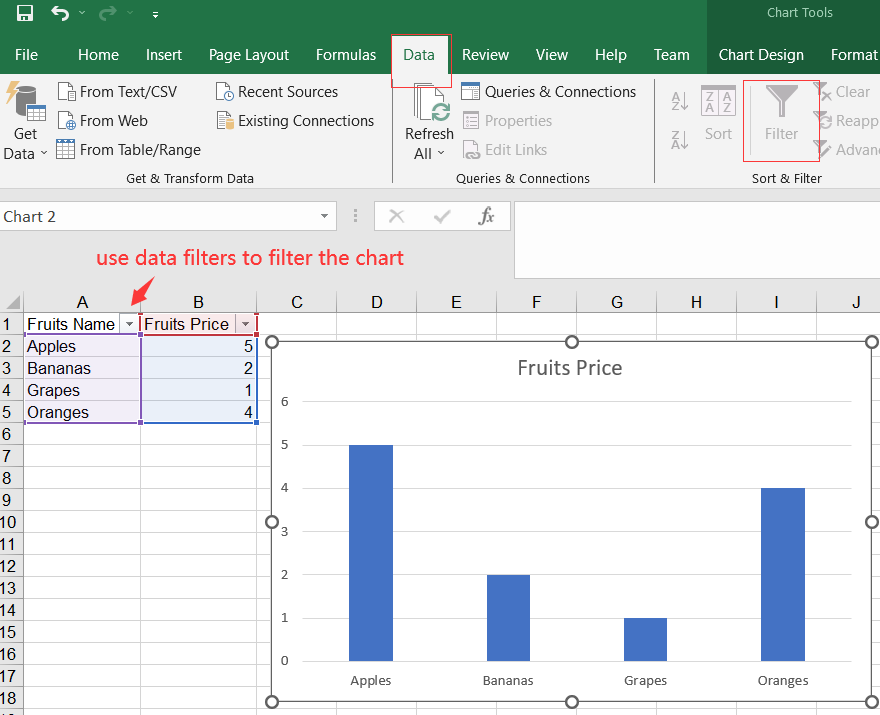Image resolution: width=880 pixels, height=715 pixels.
Task: Click the Insert Function fx button
Action: (x=487, y=217)
